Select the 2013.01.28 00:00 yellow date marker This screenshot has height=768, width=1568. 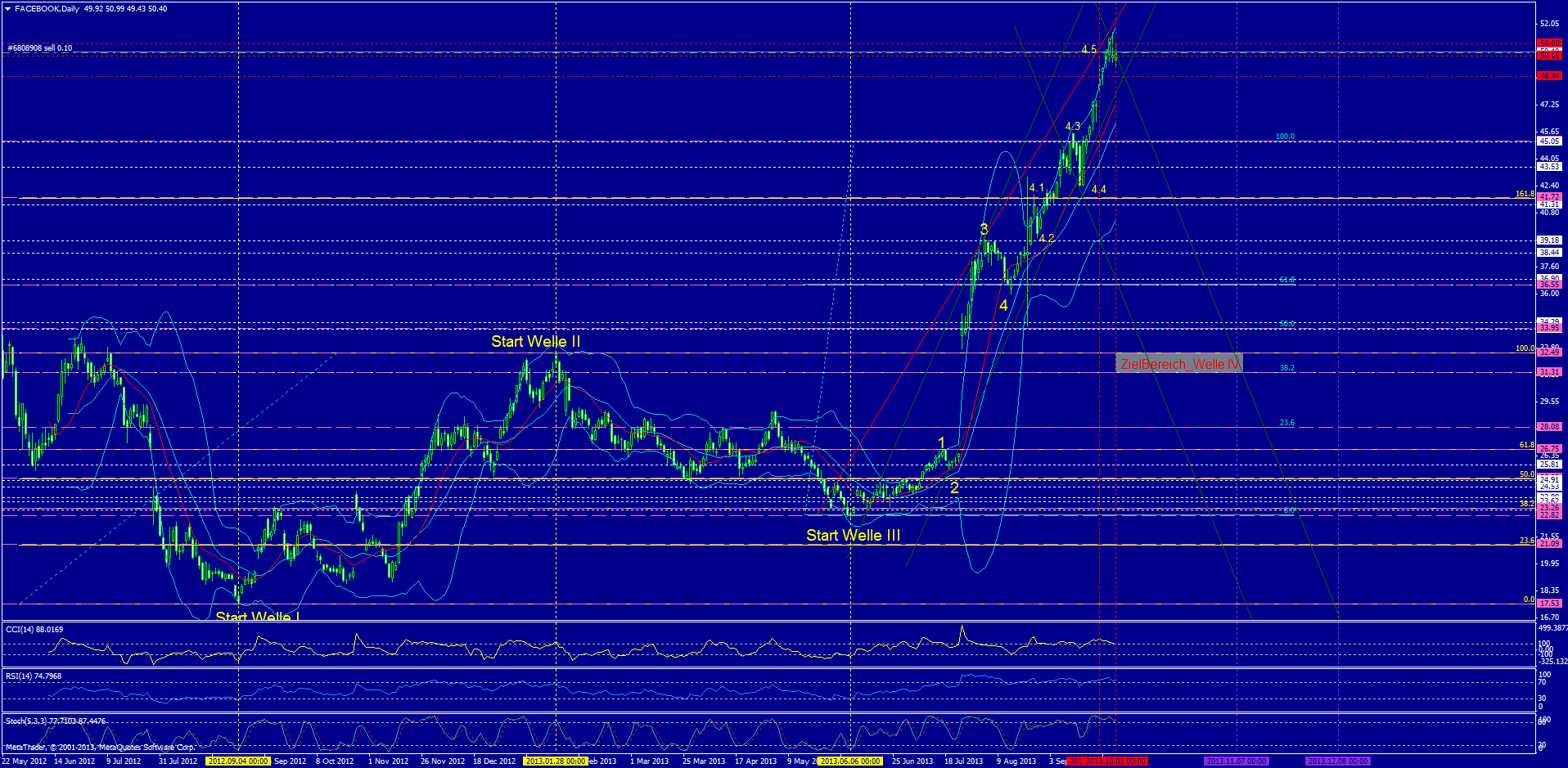pos(556,761)
